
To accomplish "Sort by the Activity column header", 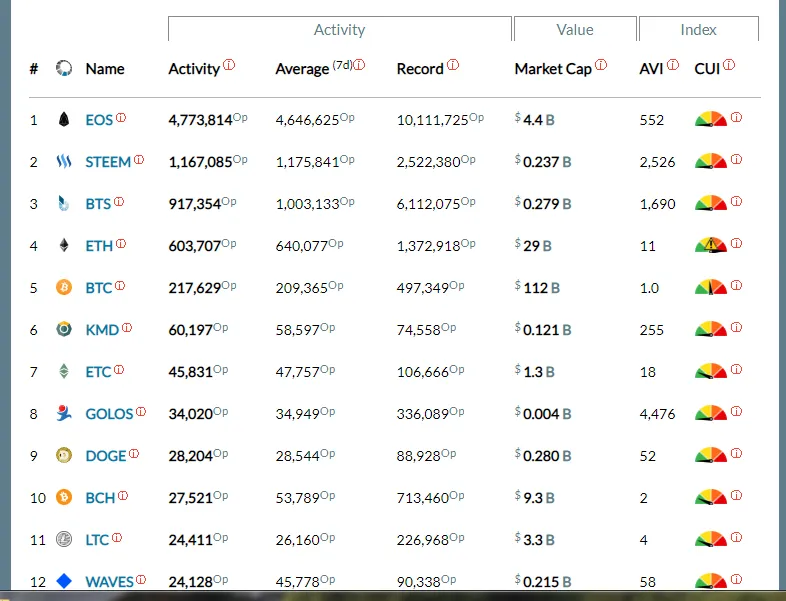I will (x=194, y=69).
